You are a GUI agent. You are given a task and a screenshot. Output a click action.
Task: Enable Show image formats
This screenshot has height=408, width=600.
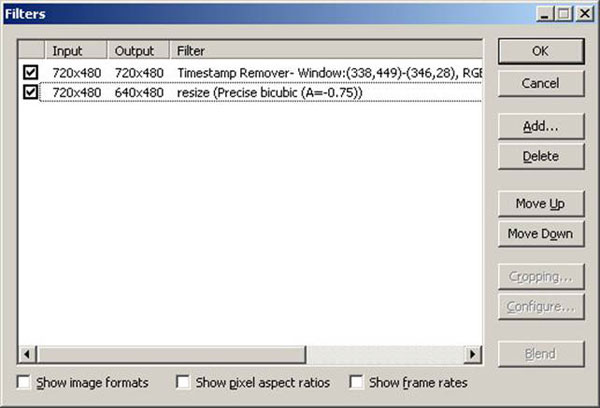25,382
